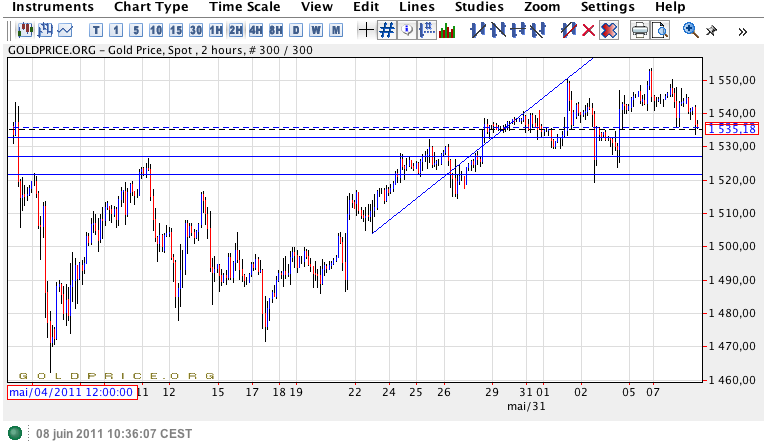Expand the toolbar overflow chevron

[x=743, y=30]
